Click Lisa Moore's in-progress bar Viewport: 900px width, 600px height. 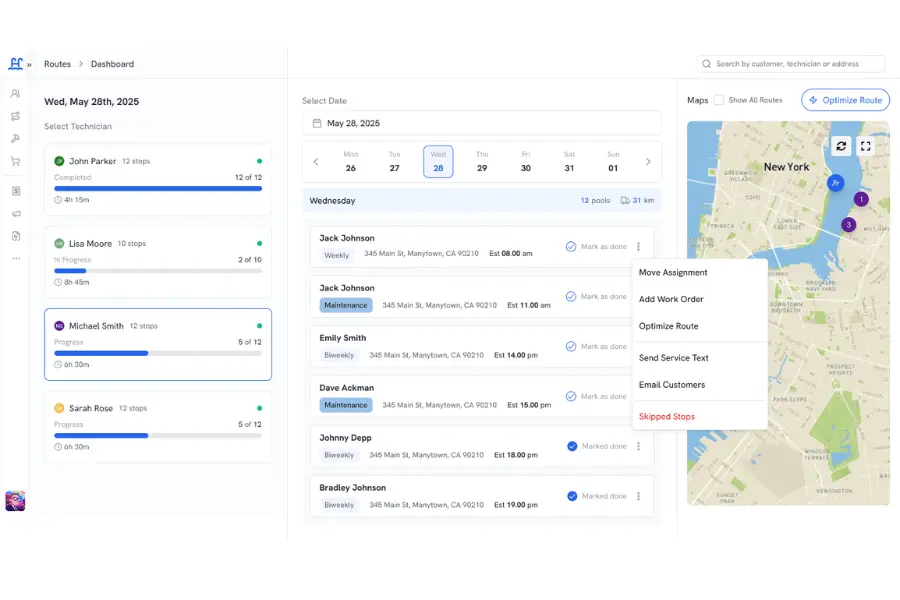[158, 271]
